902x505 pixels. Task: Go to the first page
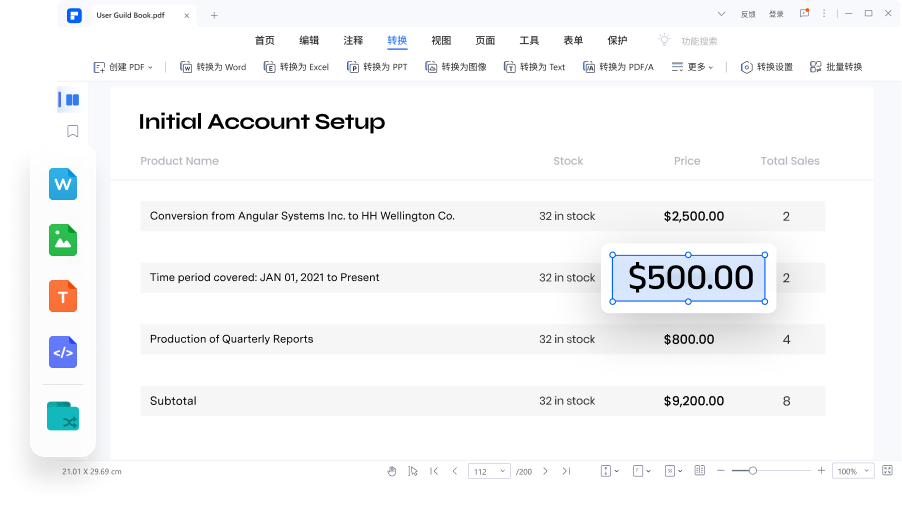pos(434,471)
